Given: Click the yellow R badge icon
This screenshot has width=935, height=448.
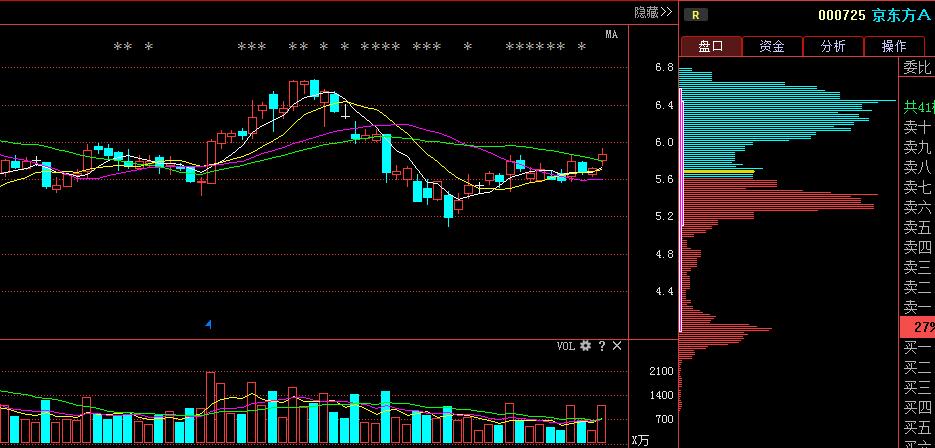Looking at the screenshot, I should click(696, 15).
